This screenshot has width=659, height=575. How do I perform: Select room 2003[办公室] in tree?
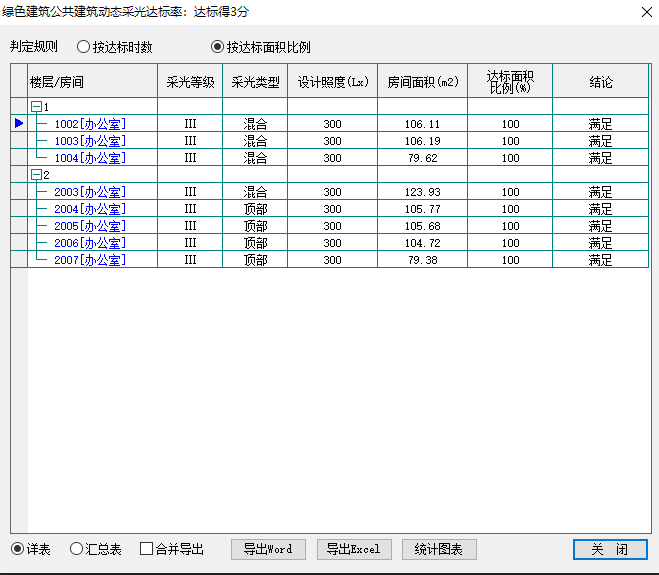point(90,192)
